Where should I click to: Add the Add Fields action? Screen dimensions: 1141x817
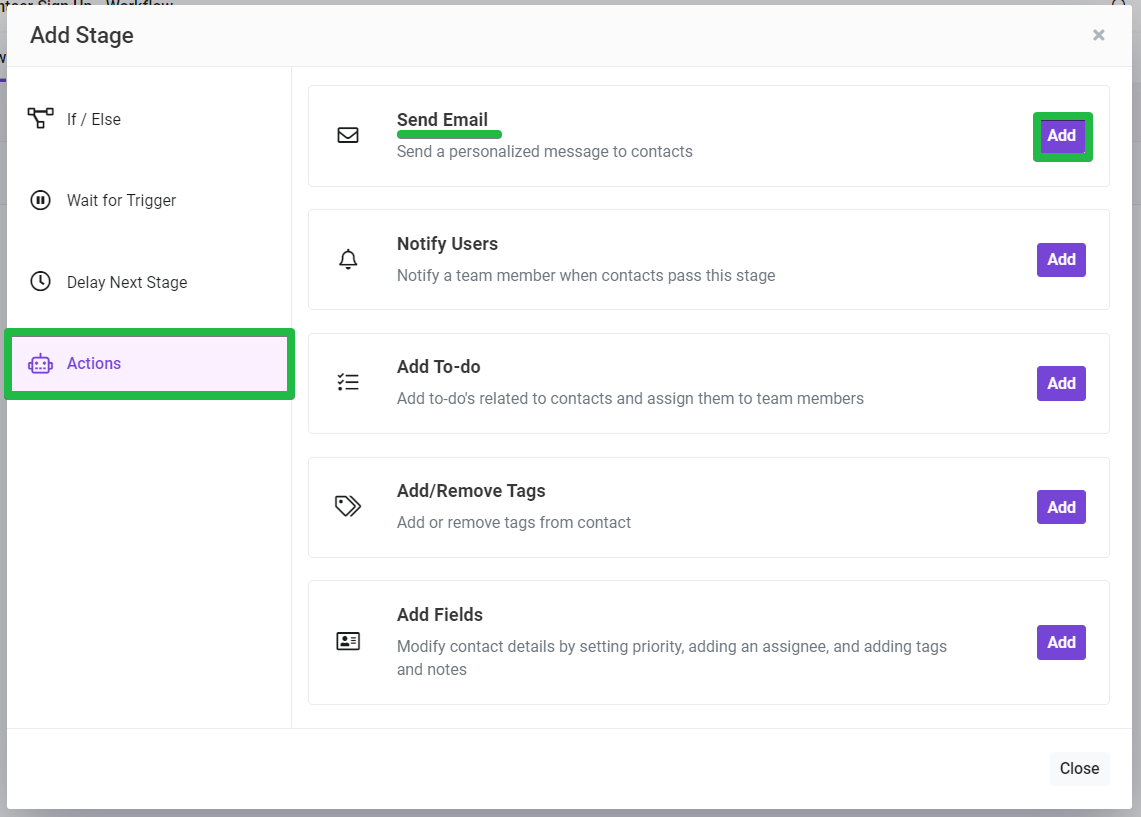tap(1062, 642)
